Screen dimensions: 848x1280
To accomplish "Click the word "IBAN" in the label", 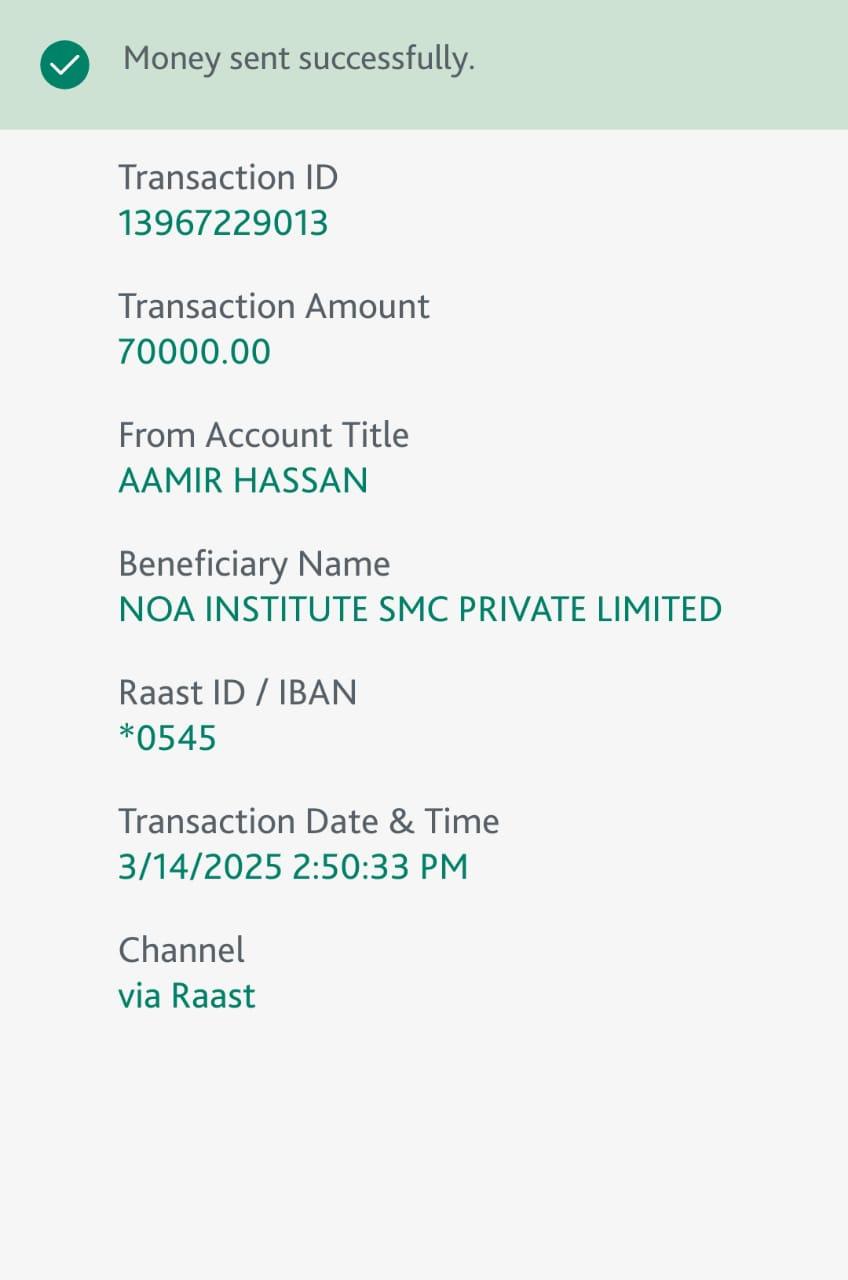I will (317, 693).
